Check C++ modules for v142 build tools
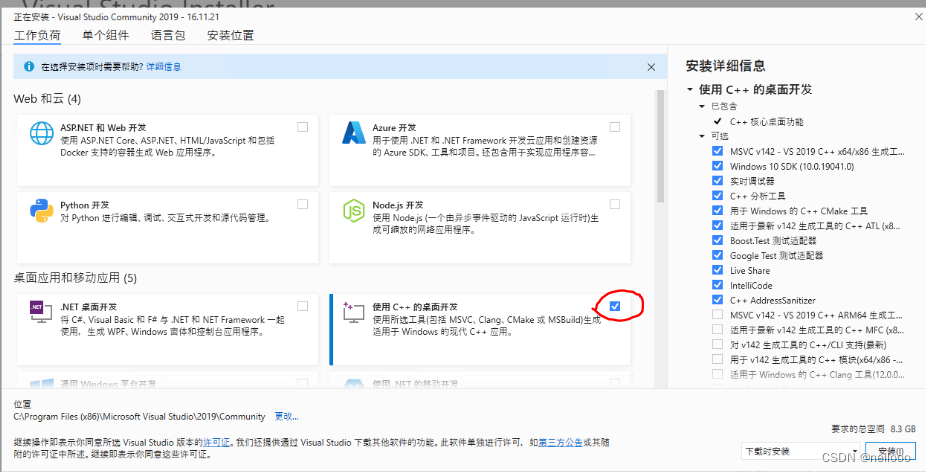926x472 pixels. pyautogui.click(x=717, y=359)
